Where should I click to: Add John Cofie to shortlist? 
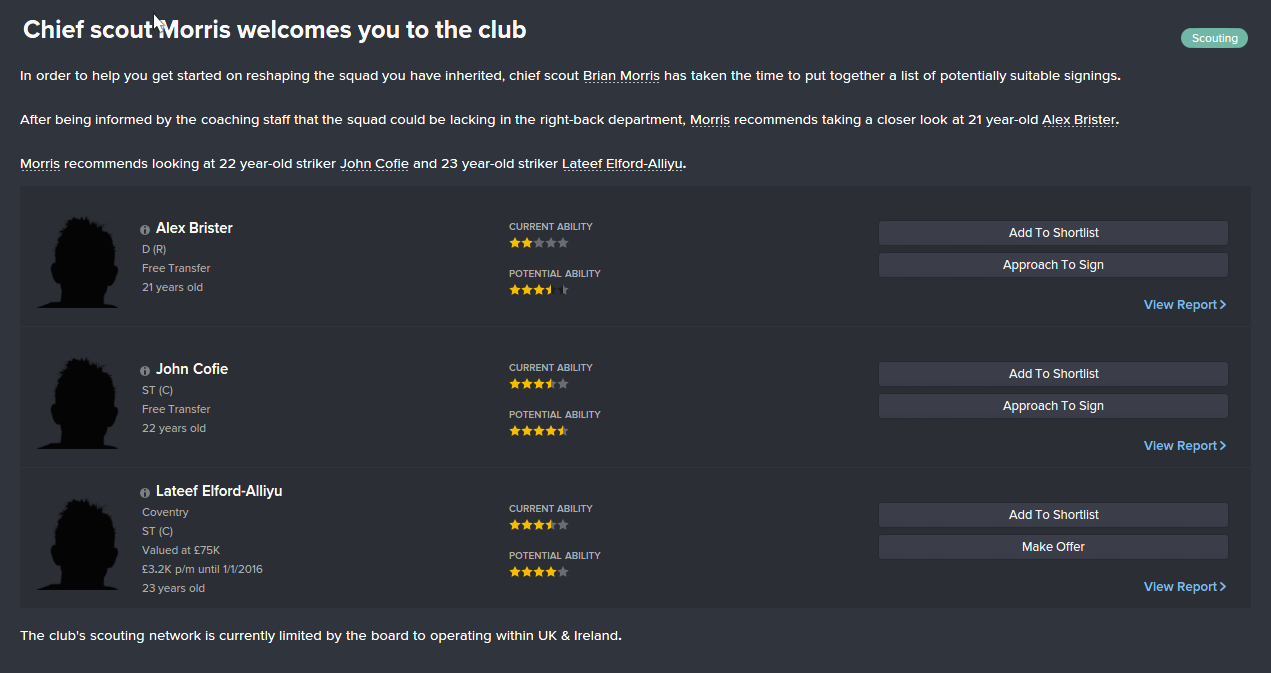coord(1053,374)
